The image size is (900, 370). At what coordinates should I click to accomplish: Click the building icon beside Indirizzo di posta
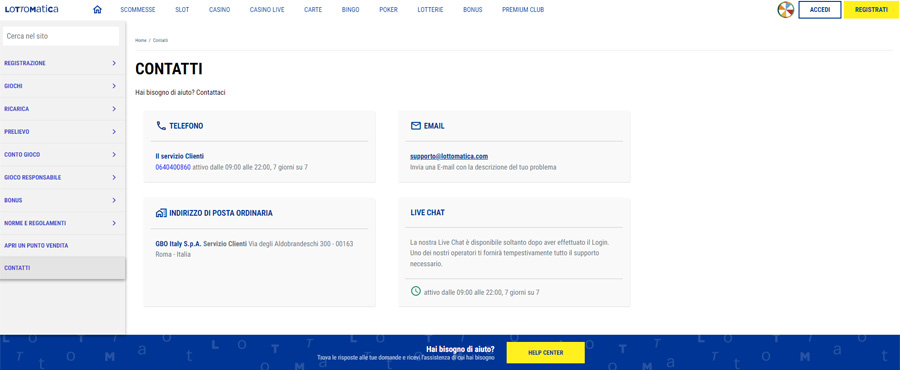point(161,213)
